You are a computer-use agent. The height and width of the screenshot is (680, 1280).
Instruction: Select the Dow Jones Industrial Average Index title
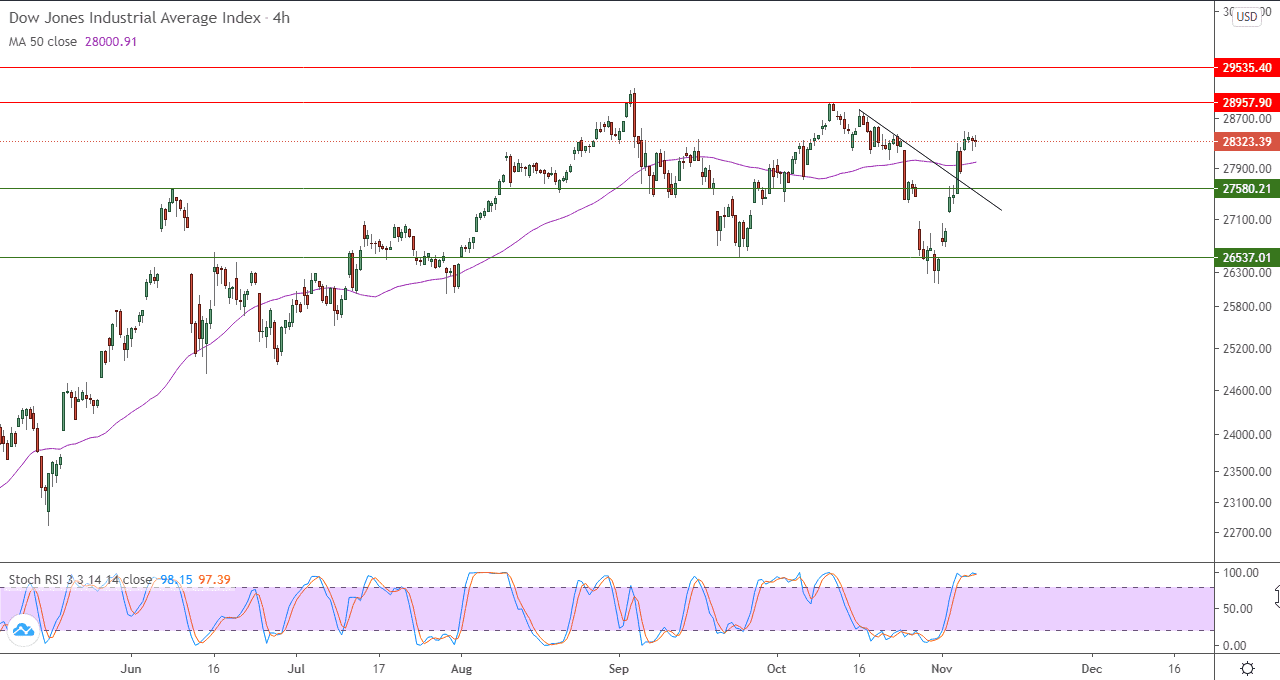point(135,18)
